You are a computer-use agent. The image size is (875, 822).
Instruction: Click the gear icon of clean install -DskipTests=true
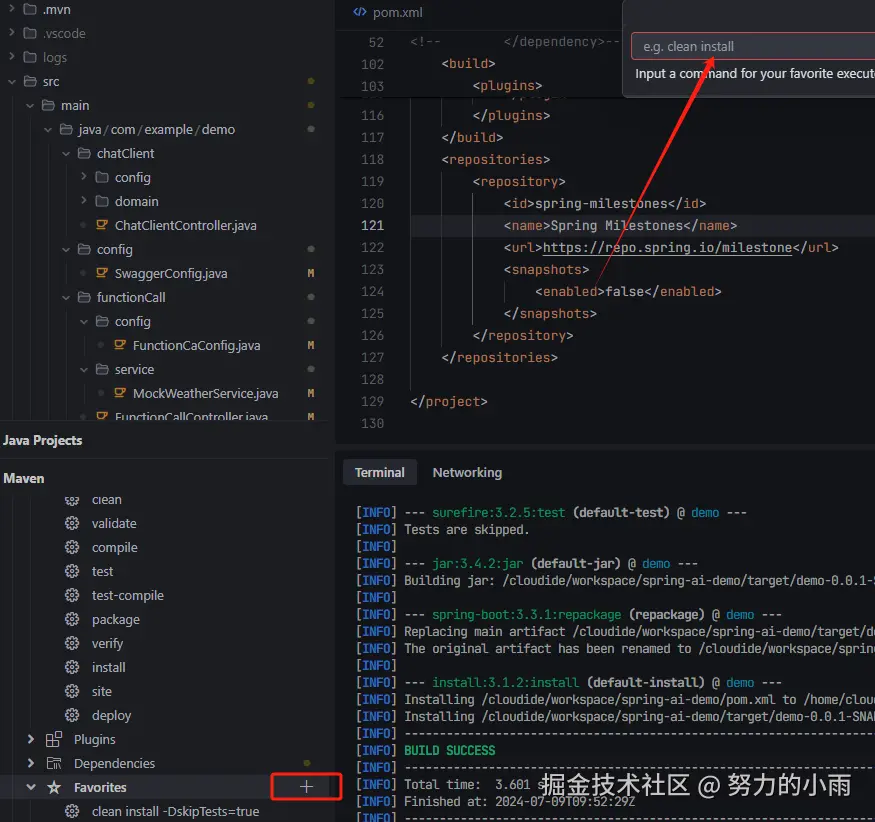pyautogui.click(x=72, y=811)
